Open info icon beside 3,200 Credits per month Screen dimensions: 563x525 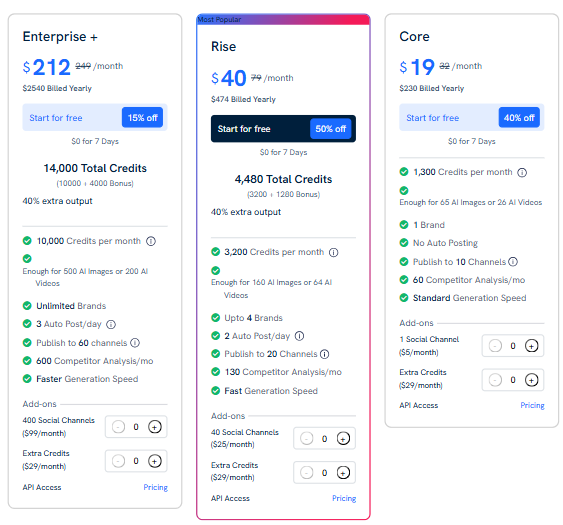click(334, 253)
